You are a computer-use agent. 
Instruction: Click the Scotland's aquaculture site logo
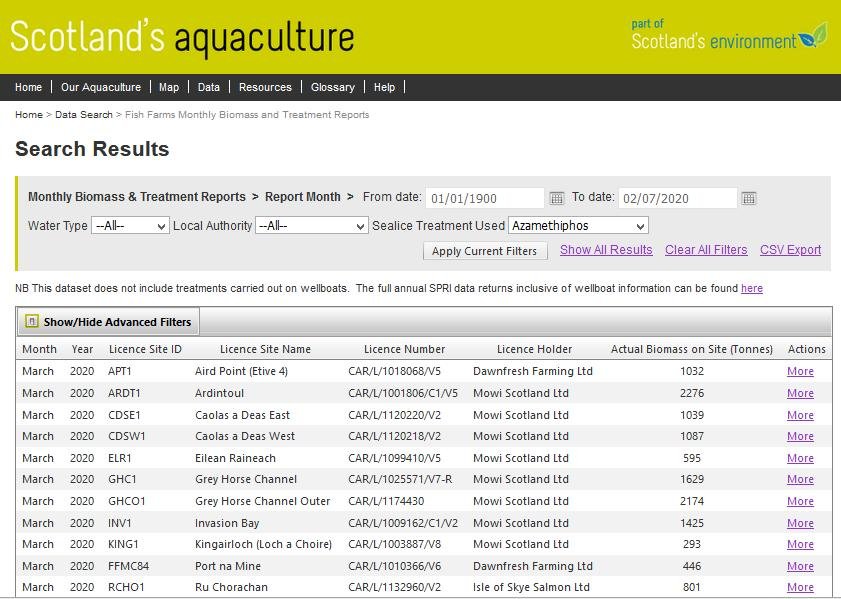point(182,38)
